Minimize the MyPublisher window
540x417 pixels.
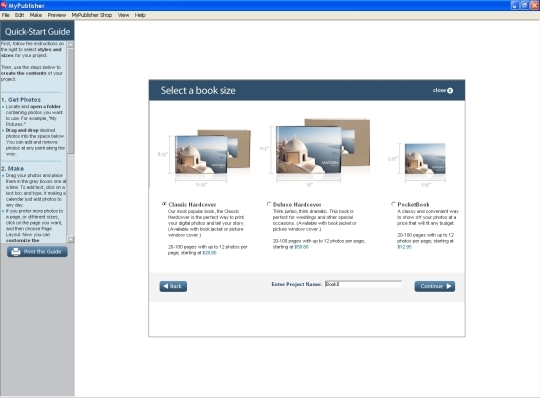[515, 5]
